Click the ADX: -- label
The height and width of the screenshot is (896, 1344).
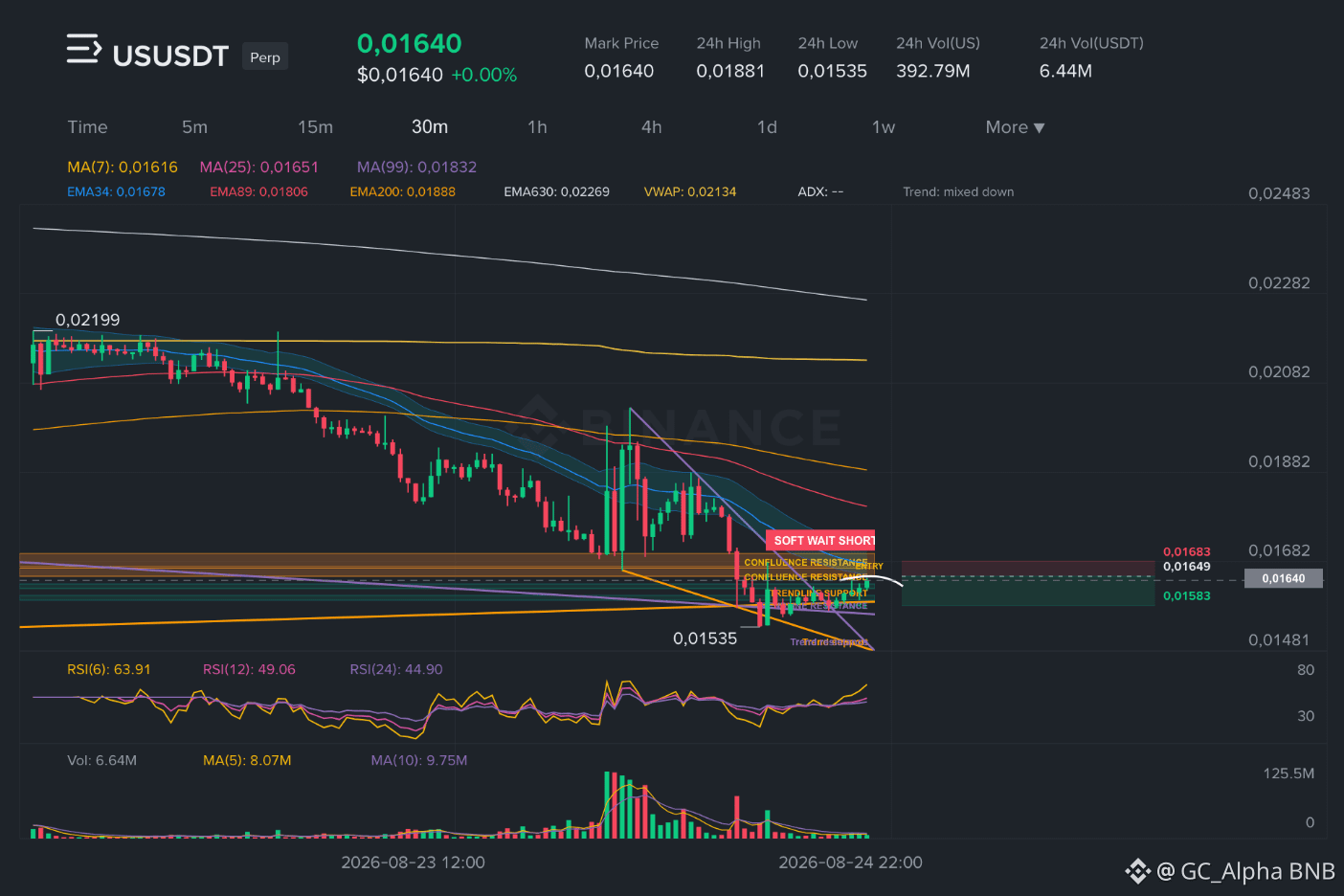coord(820,191)
